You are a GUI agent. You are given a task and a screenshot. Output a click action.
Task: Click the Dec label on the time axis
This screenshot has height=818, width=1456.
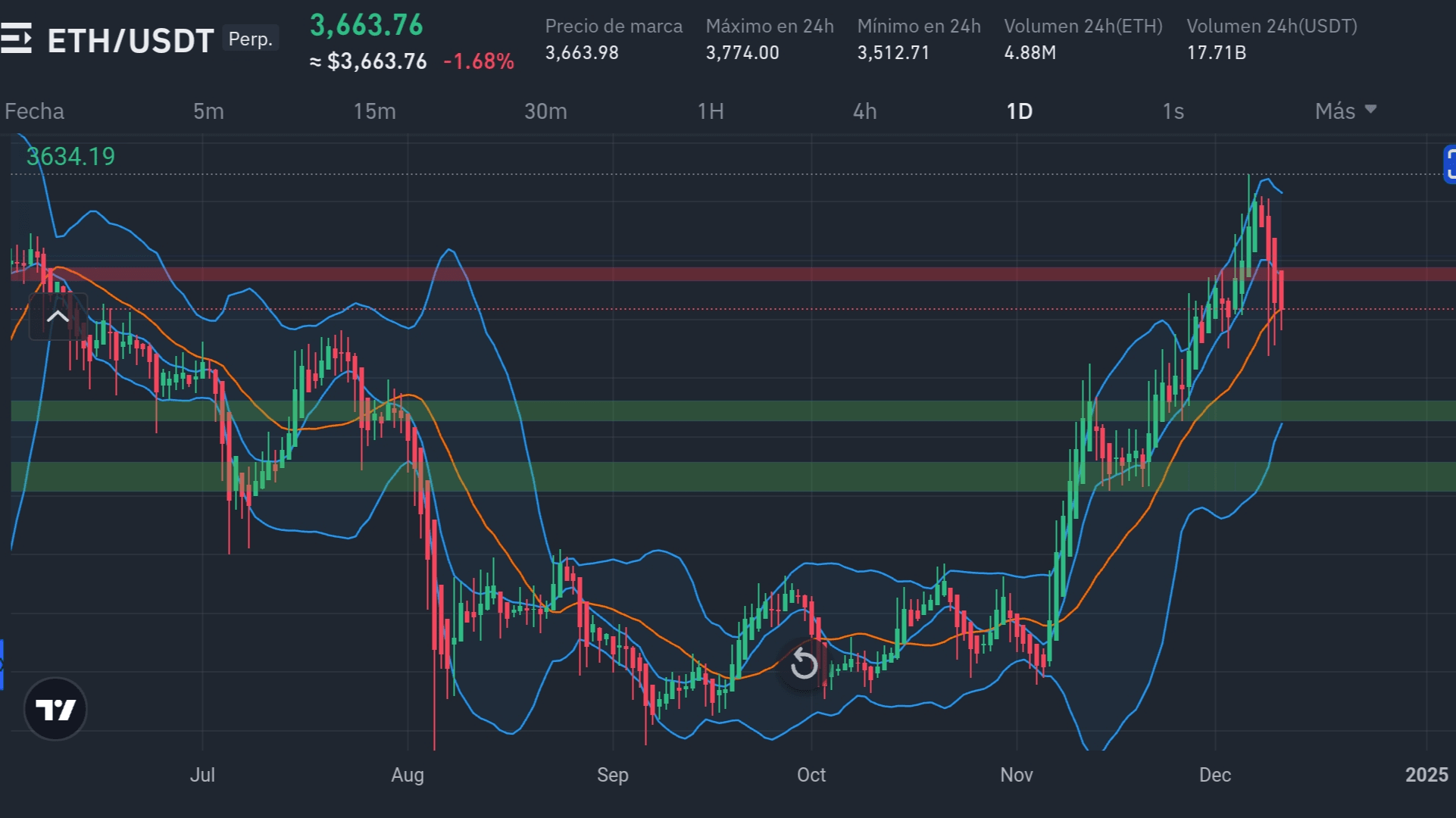pyautogui.click(x=1214, y=775)
